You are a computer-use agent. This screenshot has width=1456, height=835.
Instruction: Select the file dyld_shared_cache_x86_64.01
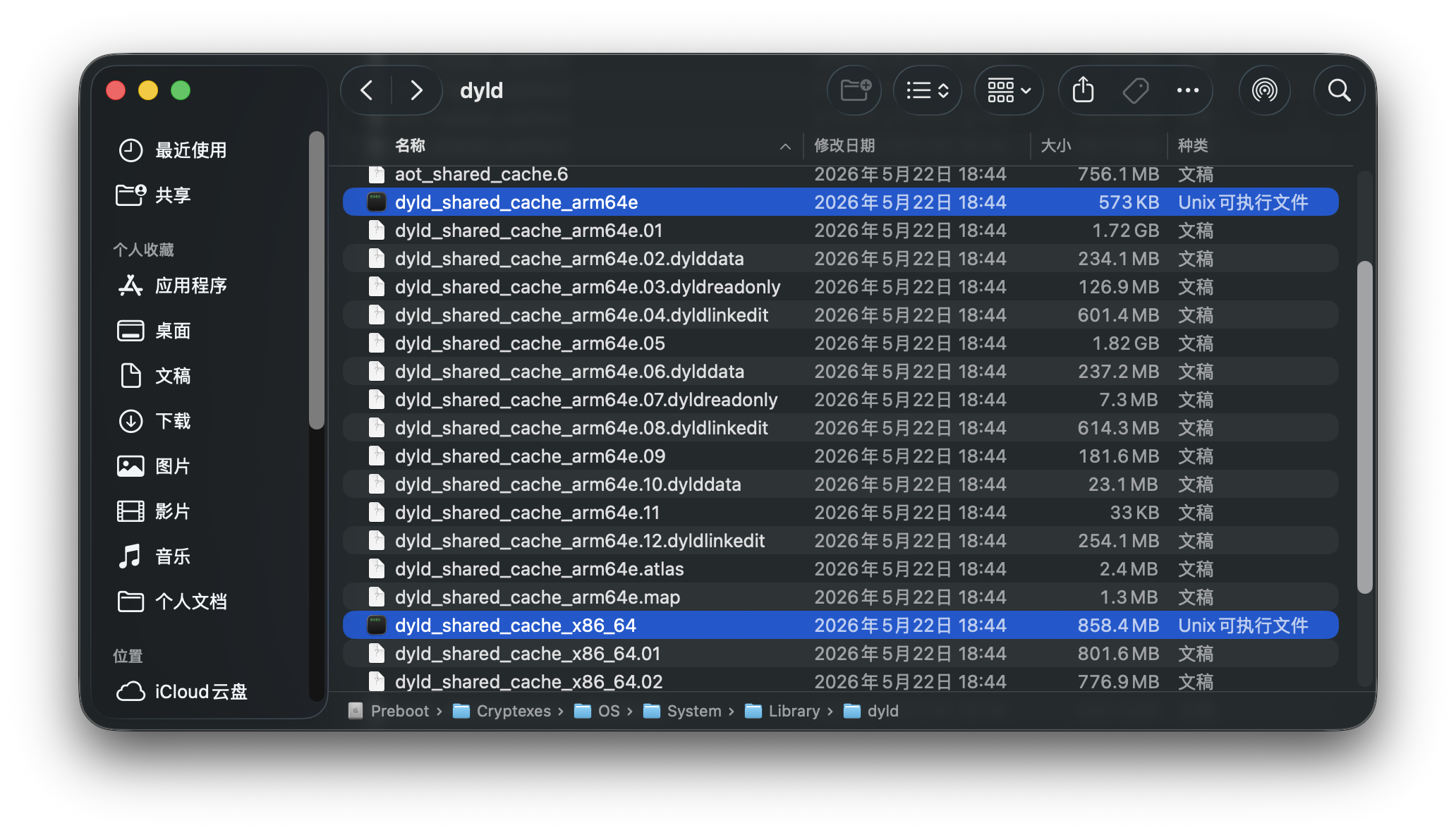coord(841,654)
